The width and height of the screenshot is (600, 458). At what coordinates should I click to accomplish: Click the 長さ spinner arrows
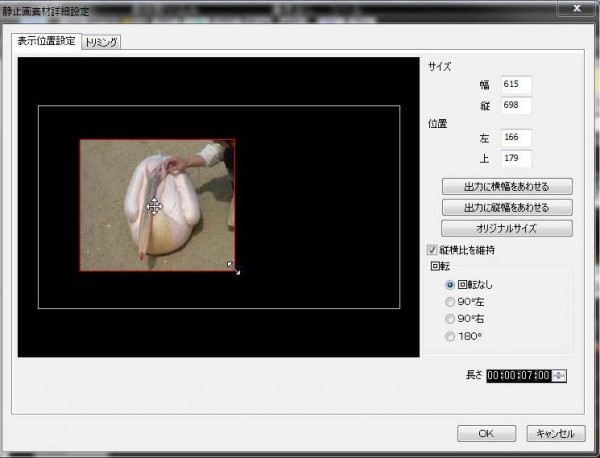[559, 375]
